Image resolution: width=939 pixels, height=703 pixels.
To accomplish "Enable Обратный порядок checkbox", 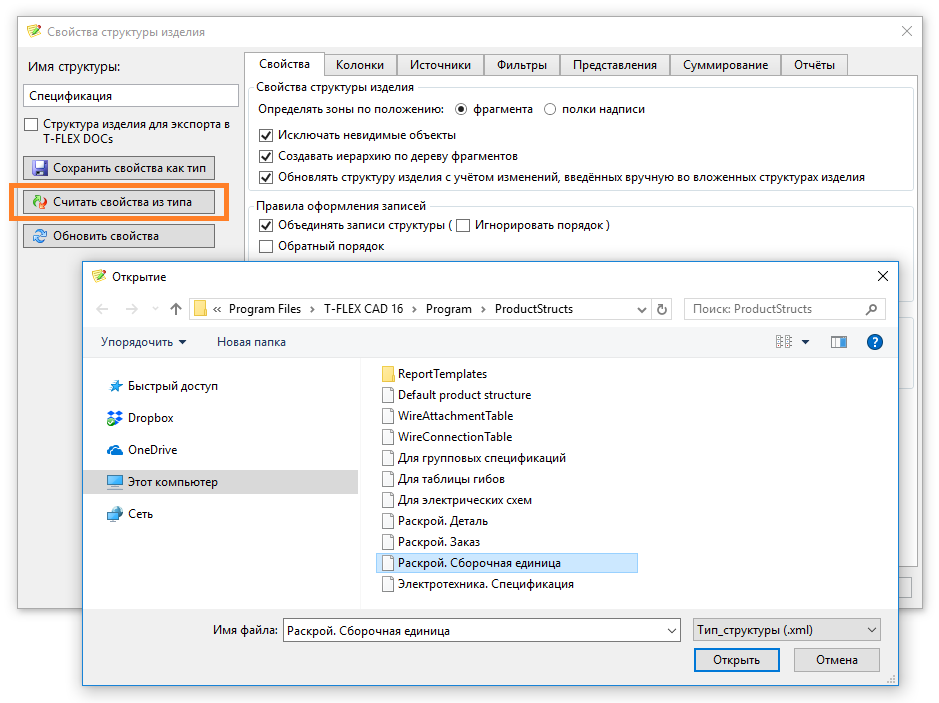I will click(266, 246).
